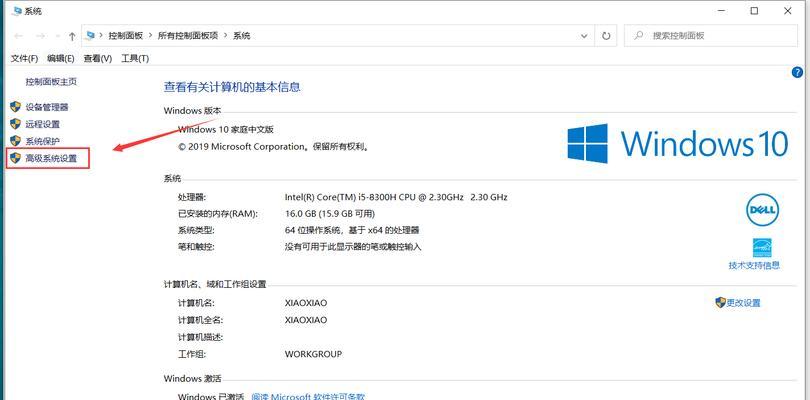Select 所有控制面板项 in the address breadcrumb
This screenshot has height=400, width=810.
pos(188,36)
